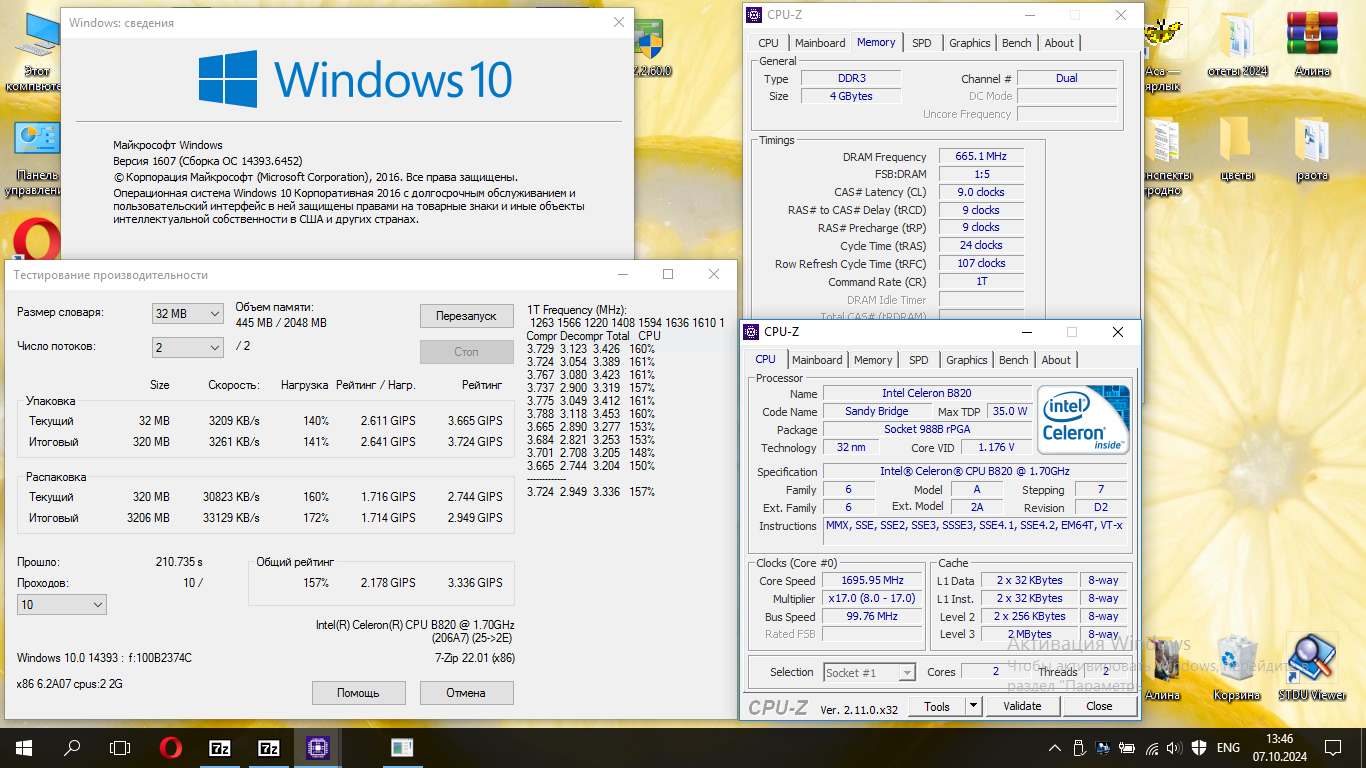Select STDU Viewer desktop shortcut
Image resolution: width=1366 pixels, height=768 pixels.
[x=1312, y=665]
